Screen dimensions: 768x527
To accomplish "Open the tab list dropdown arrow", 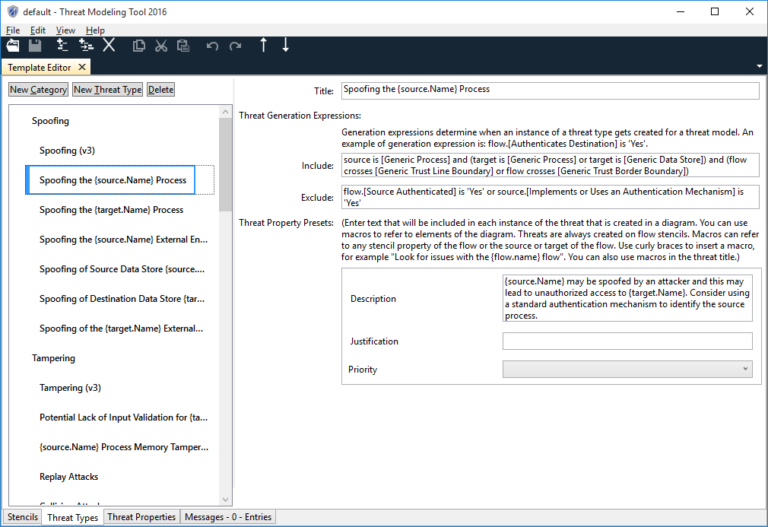I will point(759,66).
